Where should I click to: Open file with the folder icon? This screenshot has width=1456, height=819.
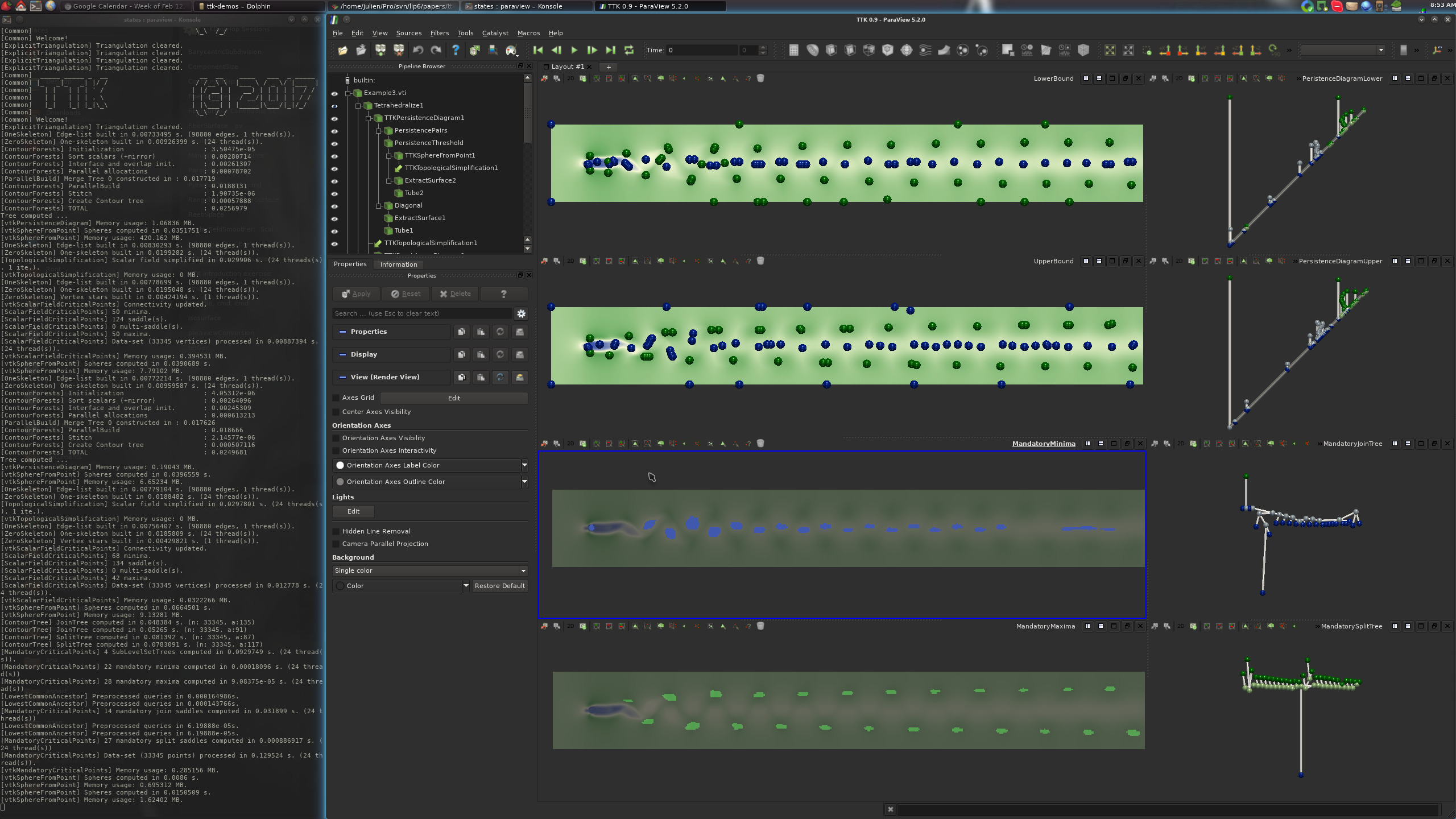point(342,51)
